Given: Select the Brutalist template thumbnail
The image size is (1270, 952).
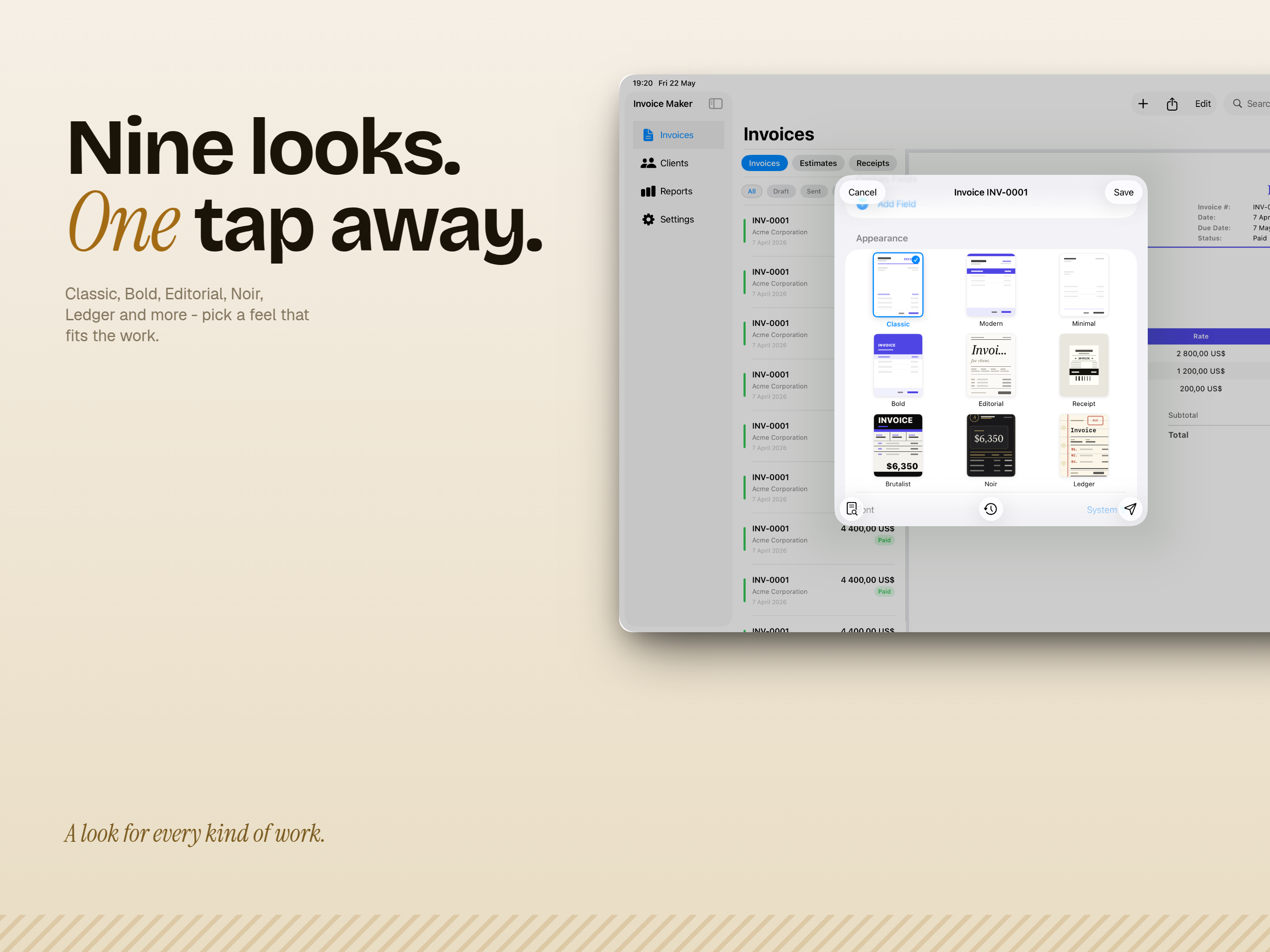Looking at the screenshot, I should click(897, 446).
